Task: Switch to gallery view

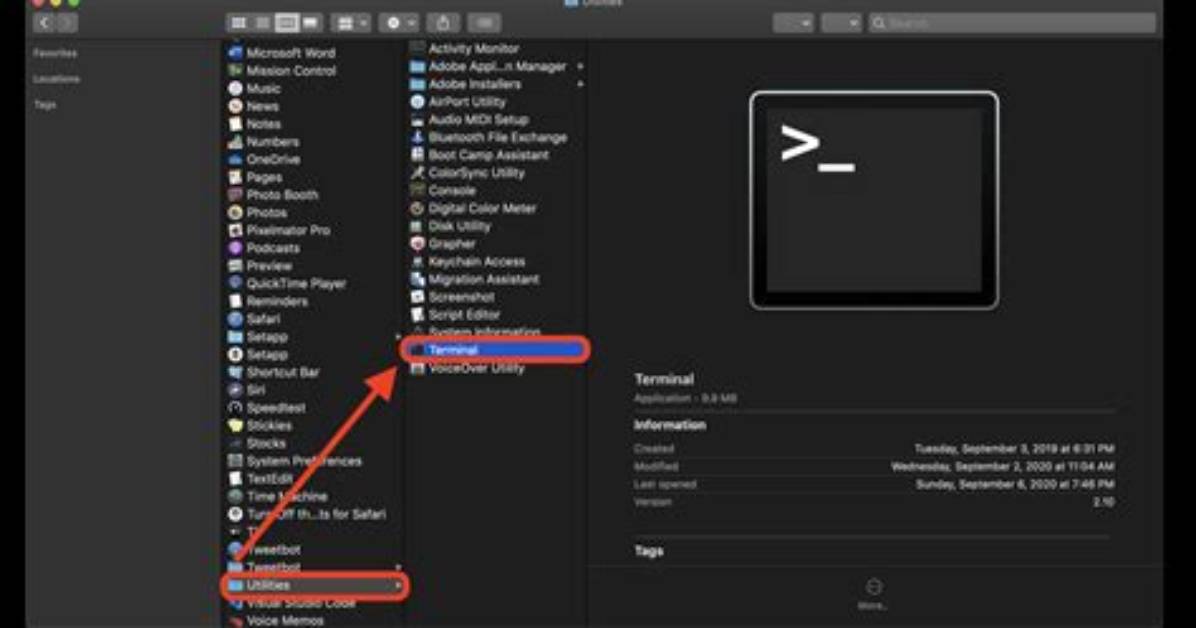Action: pos(310,23)
